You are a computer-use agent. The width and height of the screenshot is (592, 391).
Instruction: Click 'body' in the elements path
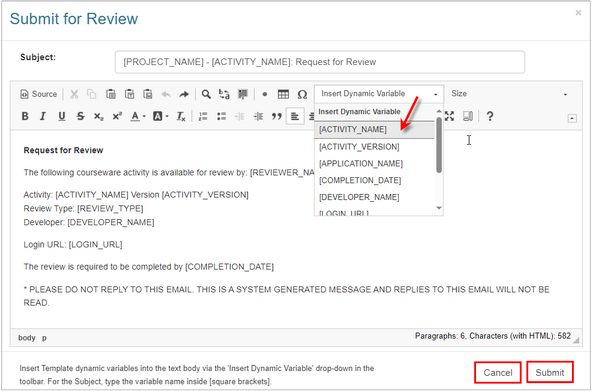point(26,337)
